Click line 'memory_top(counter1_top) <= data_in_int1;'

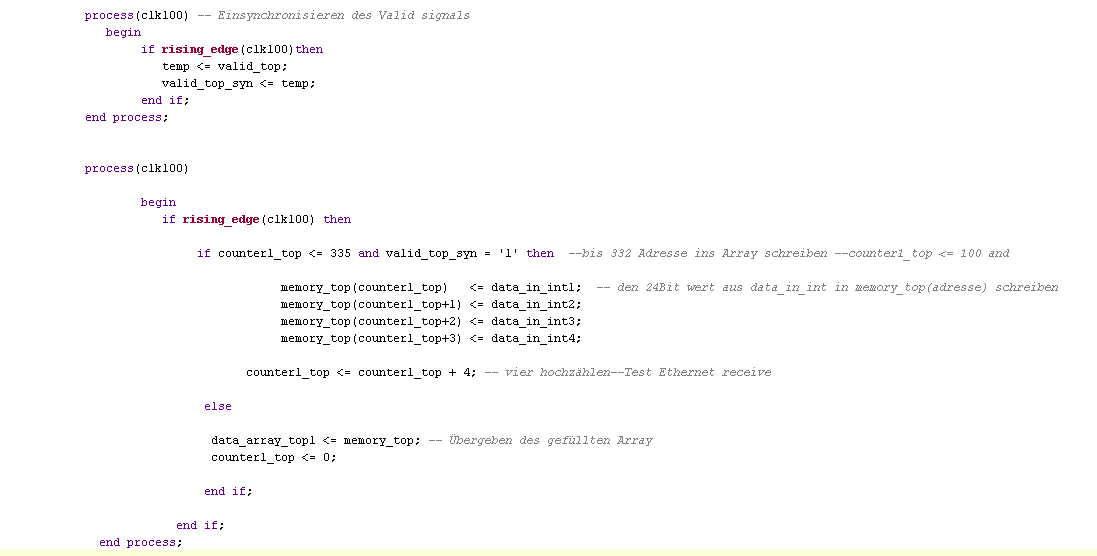click(431, 287)
